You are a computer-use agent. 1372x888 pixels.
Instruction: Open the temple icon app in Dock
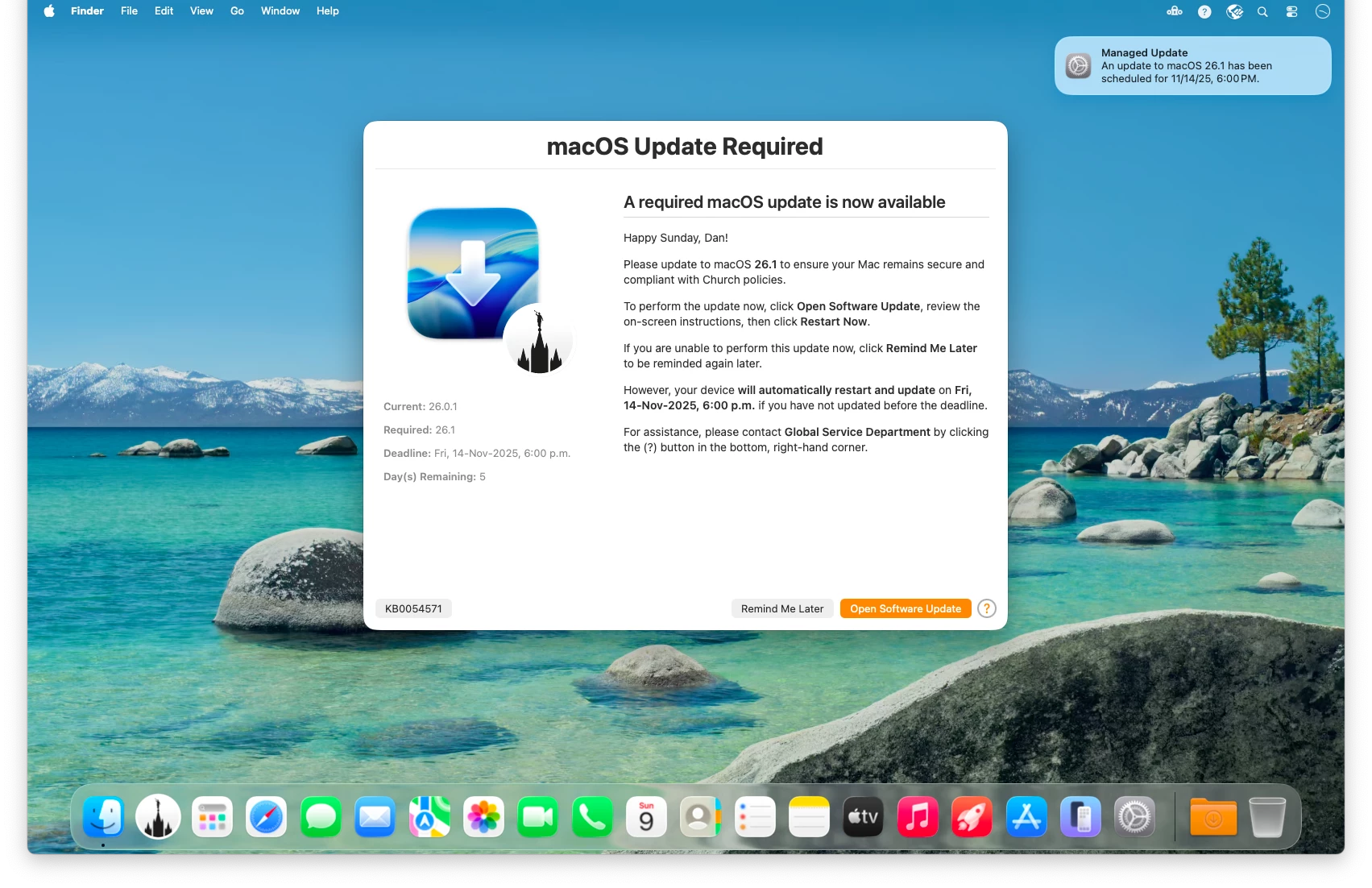[x=158, y=817]
